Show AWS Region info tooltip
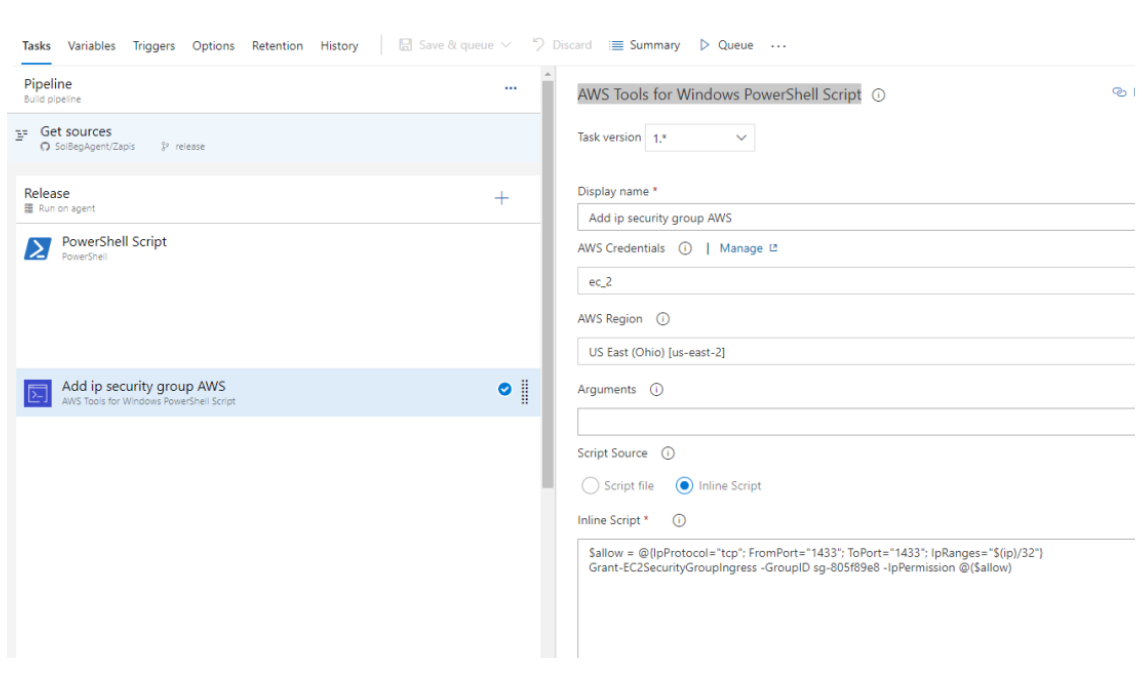 click(x=663, y=319)
